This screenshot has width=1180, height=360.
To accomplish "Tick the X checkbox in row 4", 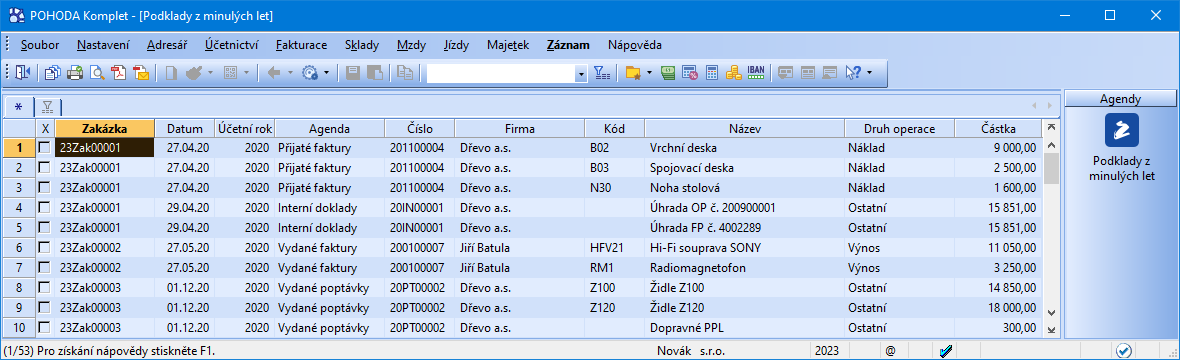I will 44,207.
